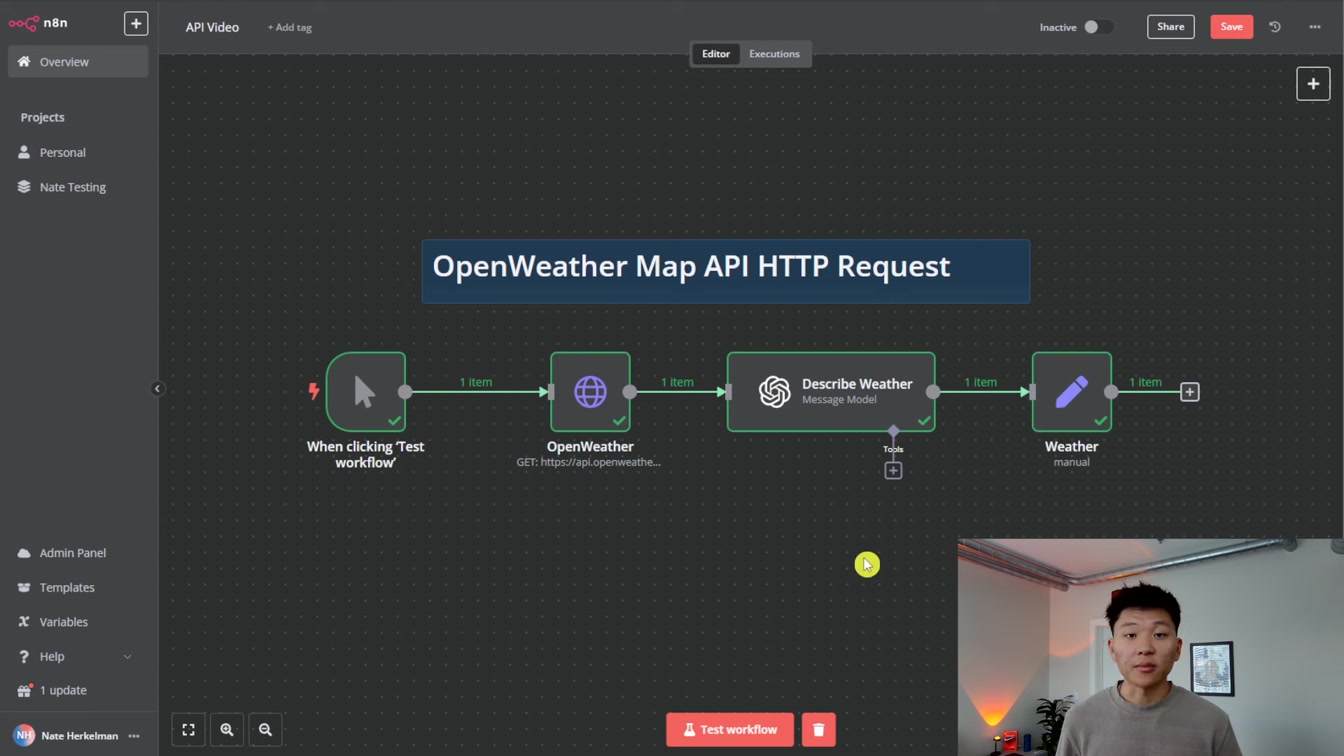Click Test workflow button
The image size is (1344, 756).
point(730,730)
